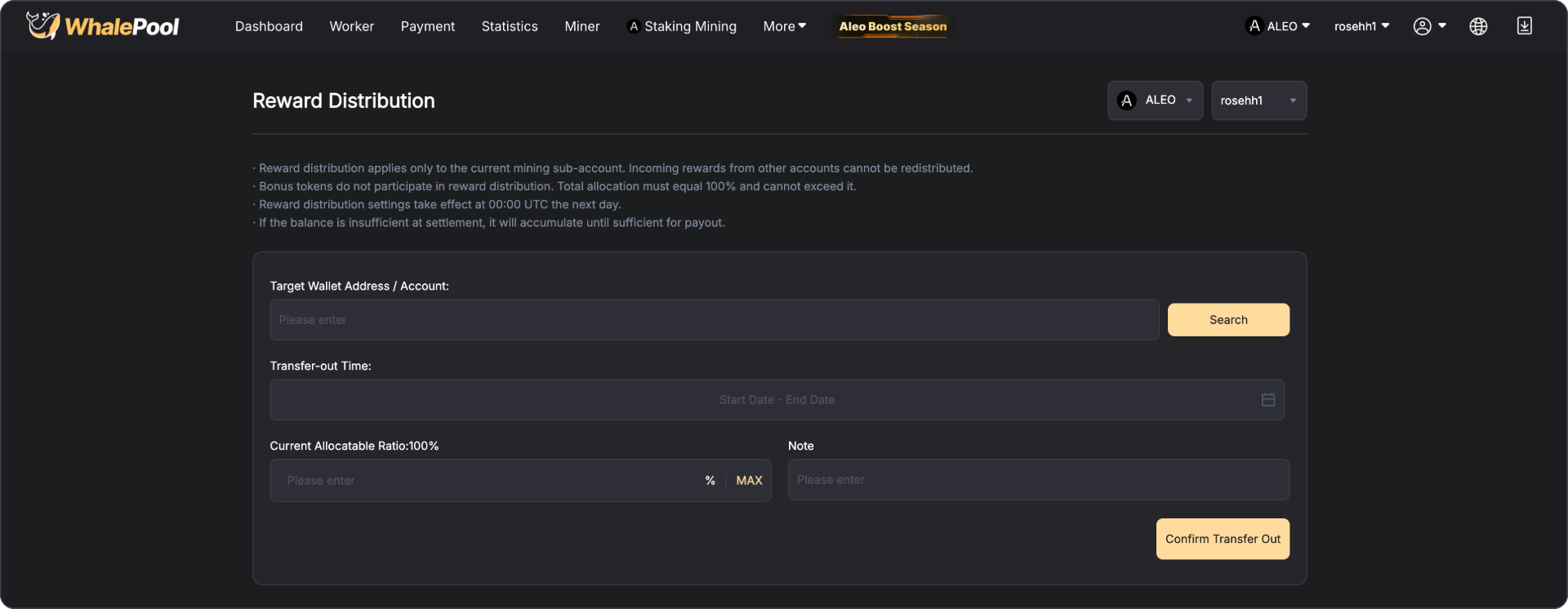Click Confirm Transfer Out button
Viewport: 1568px width, 609px height.
click(x=1223, y=539)
